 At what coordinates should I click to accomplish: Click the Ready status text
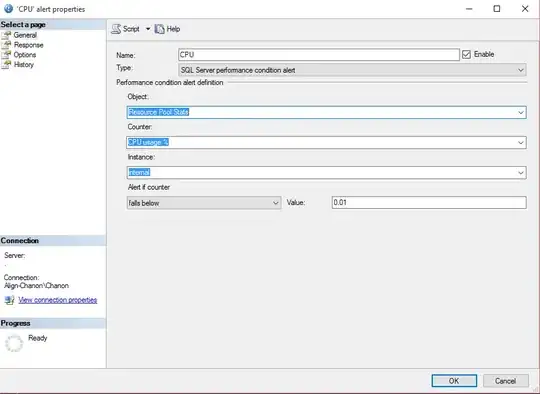point(38,338)
